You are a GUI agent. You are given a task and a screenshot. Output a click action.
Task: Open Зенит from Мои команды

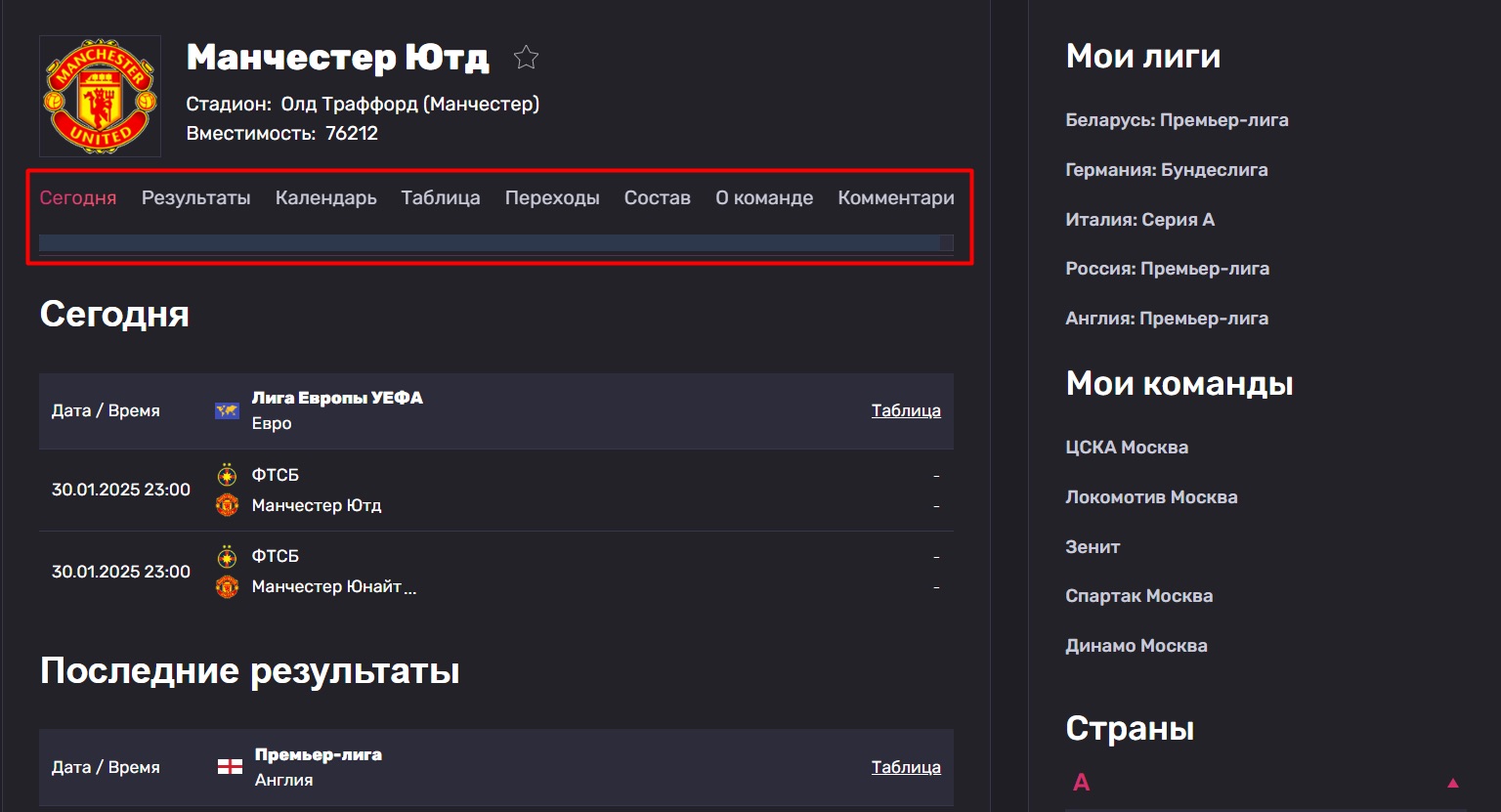coord(1093,547)
